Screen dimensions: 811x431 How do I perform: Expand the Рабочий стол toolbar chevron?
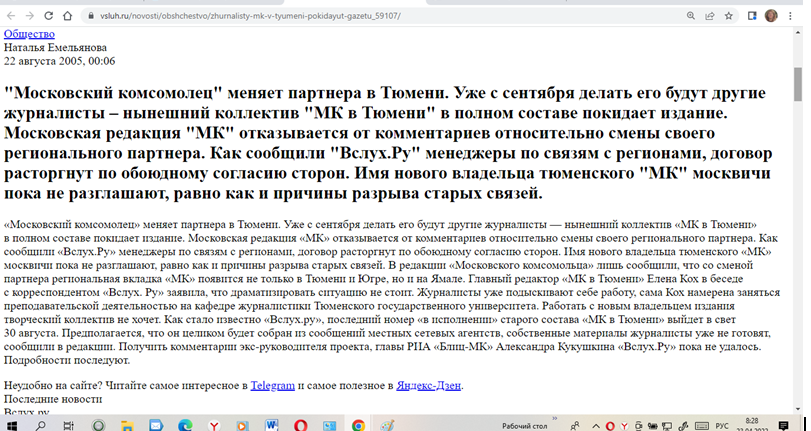click(554, 418)
